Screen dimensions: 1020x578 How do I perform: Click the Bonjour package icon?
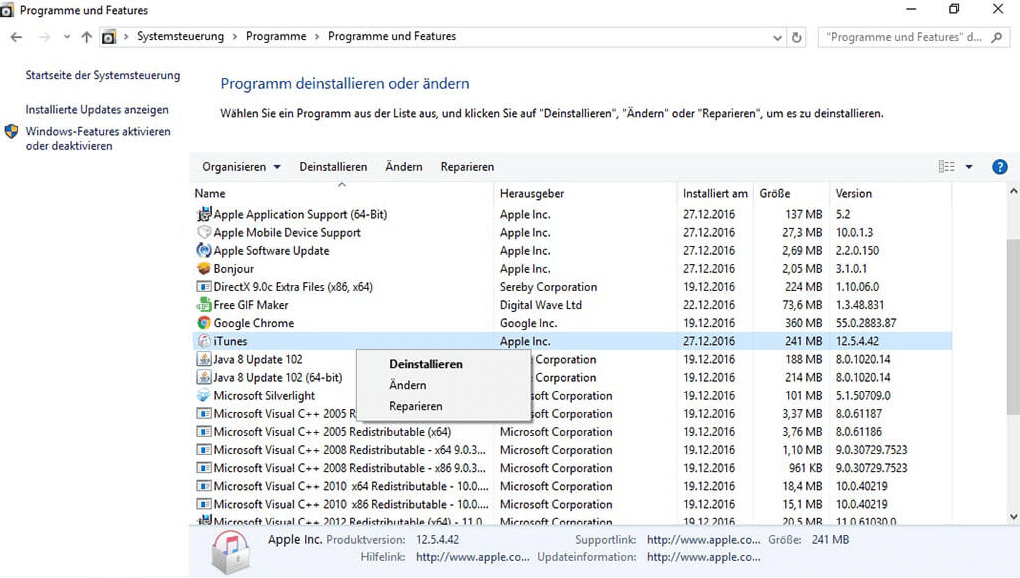[204, 269]
